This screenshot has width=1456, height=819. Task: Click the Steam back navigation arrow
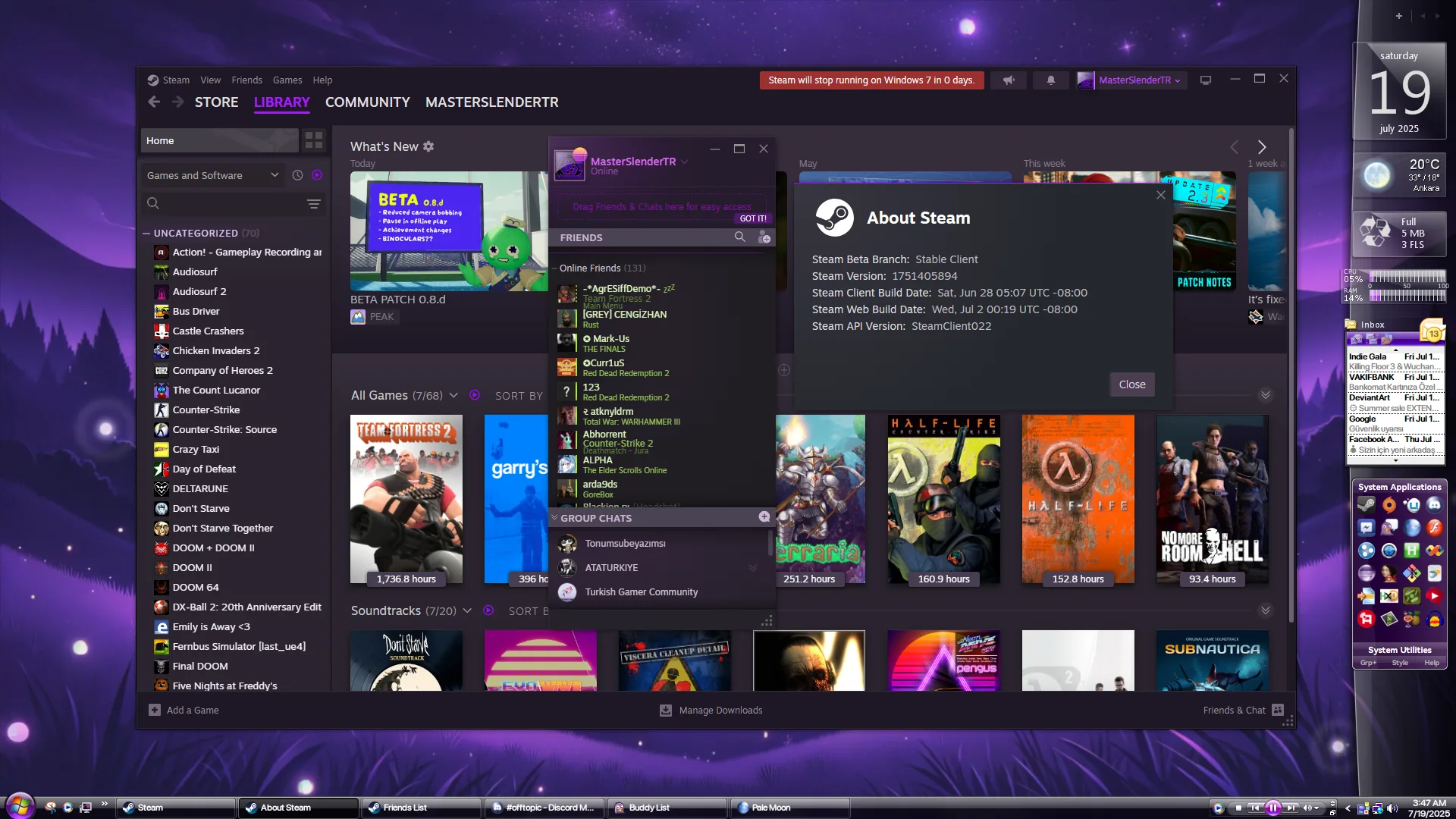point(154,102)
